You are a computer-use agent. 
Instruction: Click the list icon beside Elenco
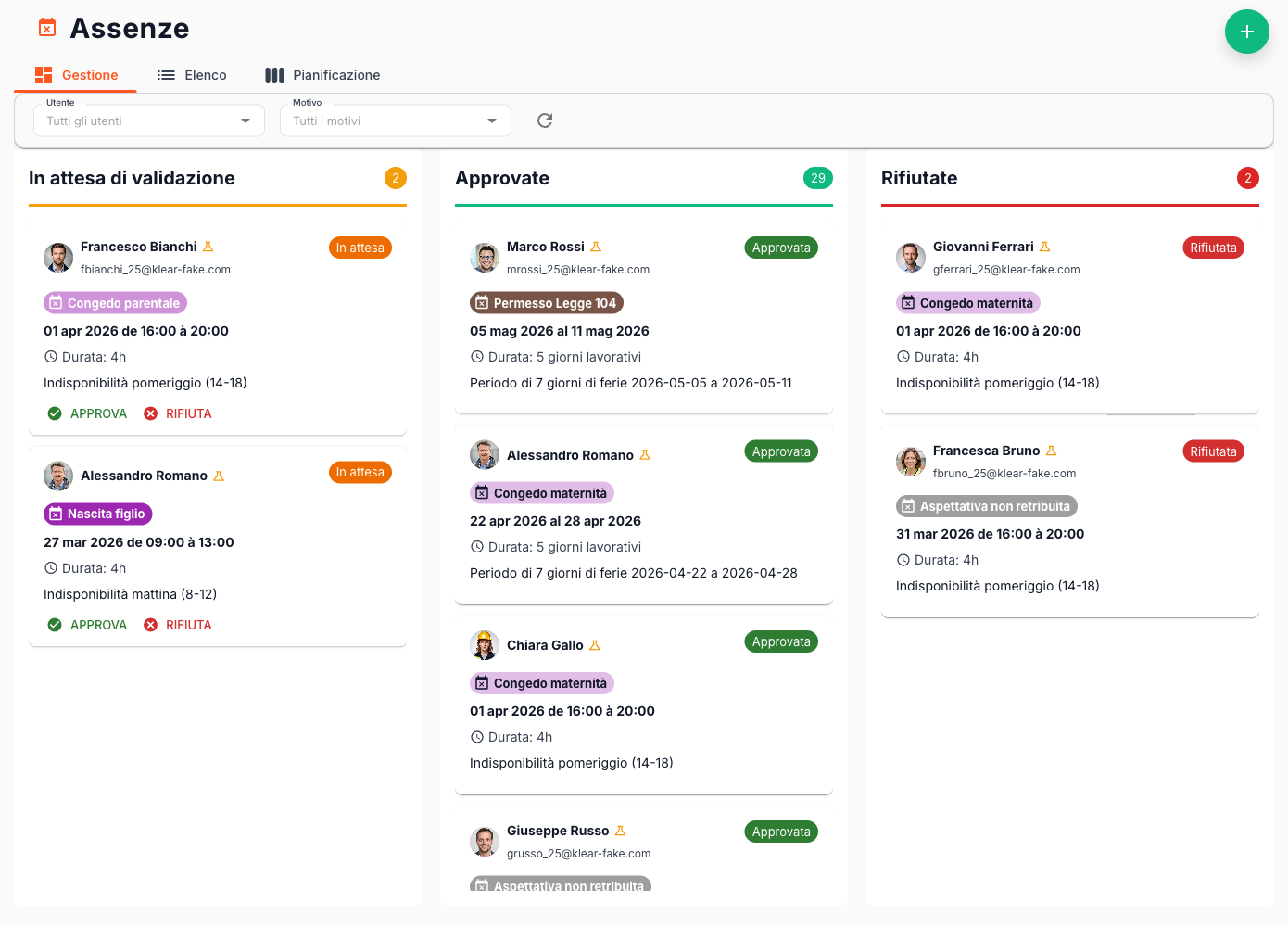point(166,74)
